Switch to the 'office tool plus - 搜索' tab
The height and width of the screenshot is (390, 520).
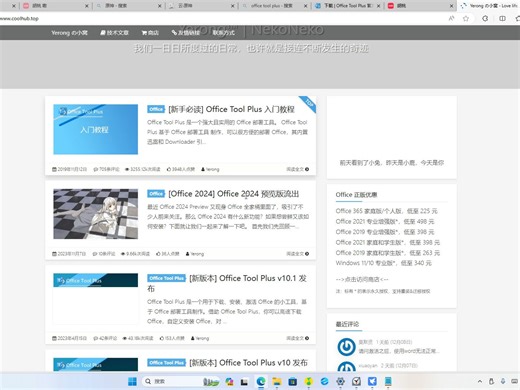coord(272,6)
